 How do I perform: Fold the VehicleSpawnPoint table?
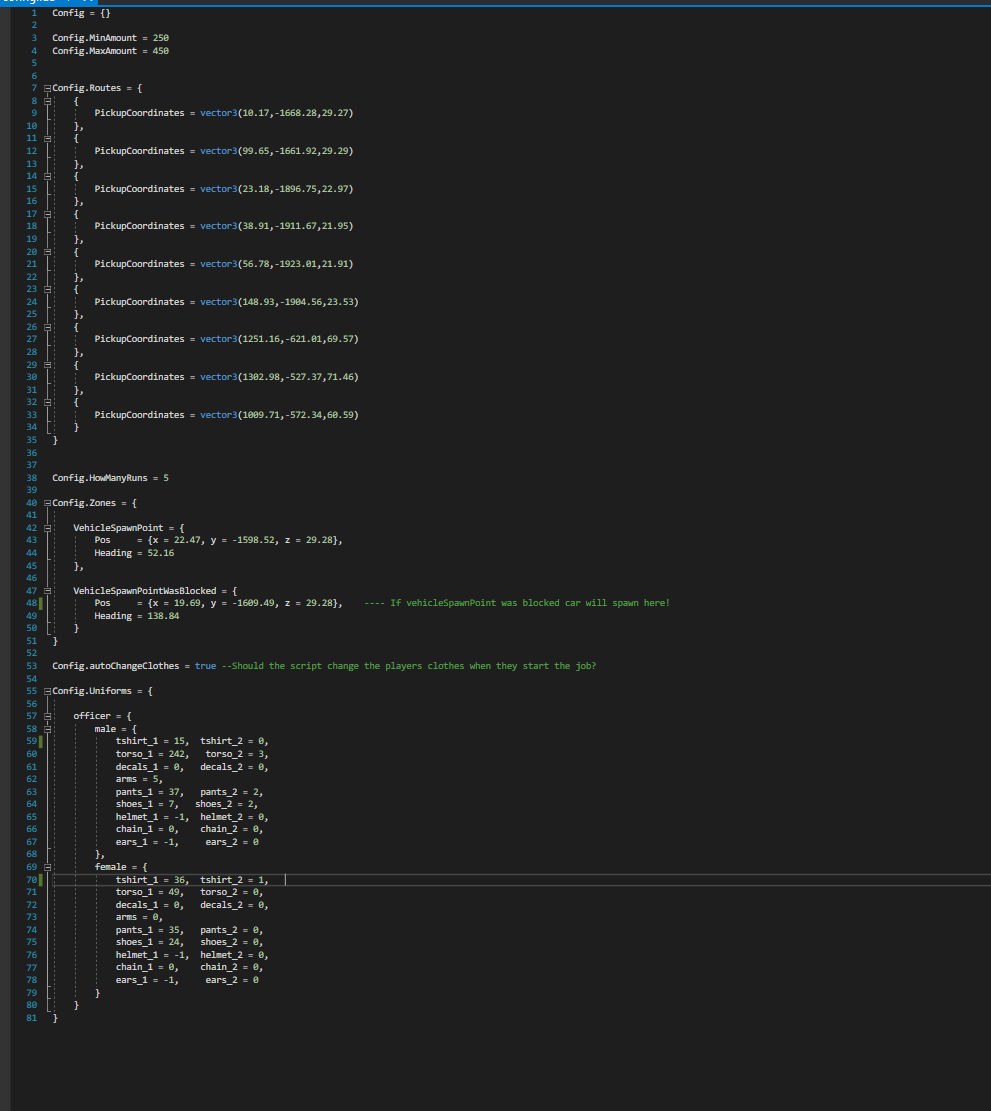tap(47, 528)
